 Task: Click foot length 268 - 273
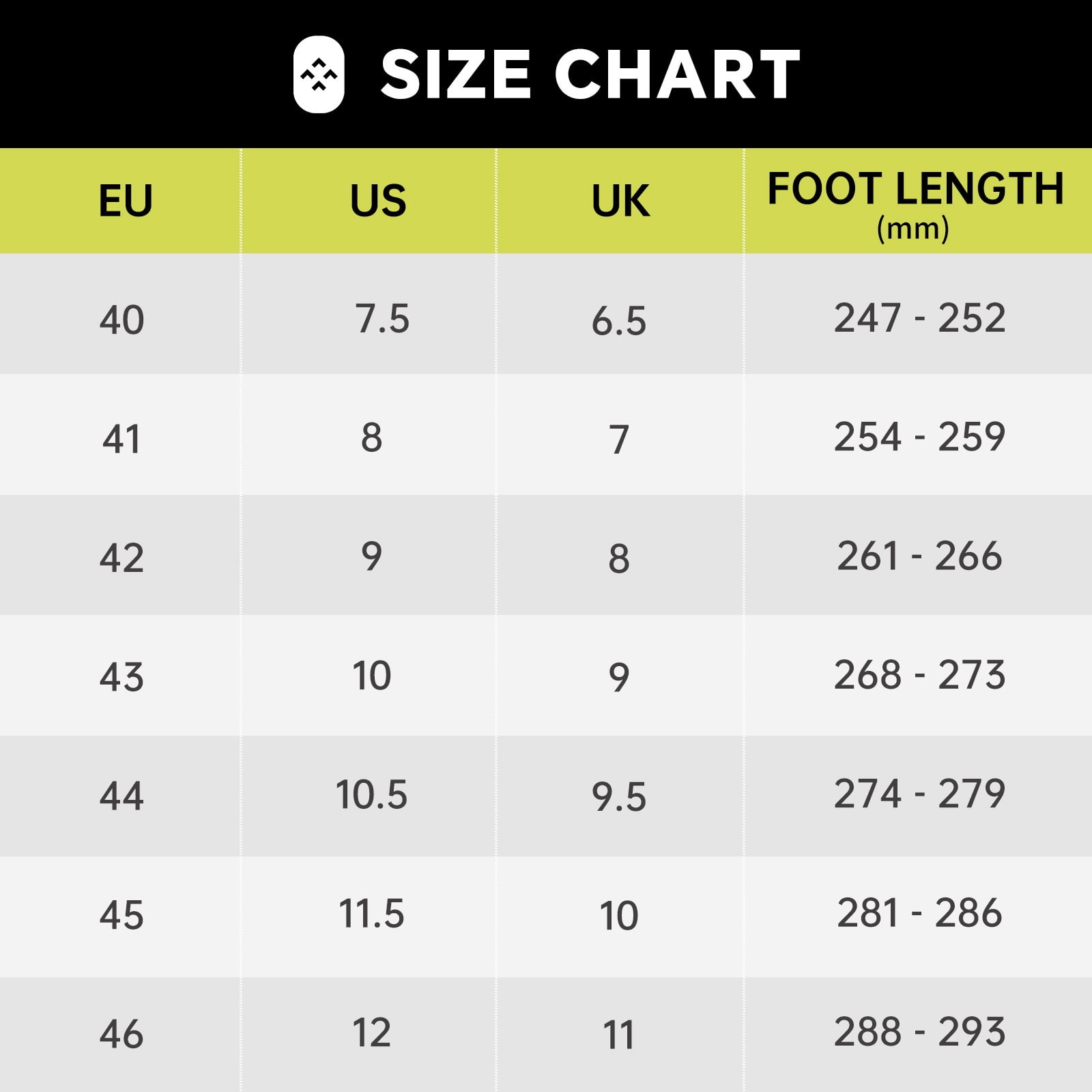click(919, 674)
